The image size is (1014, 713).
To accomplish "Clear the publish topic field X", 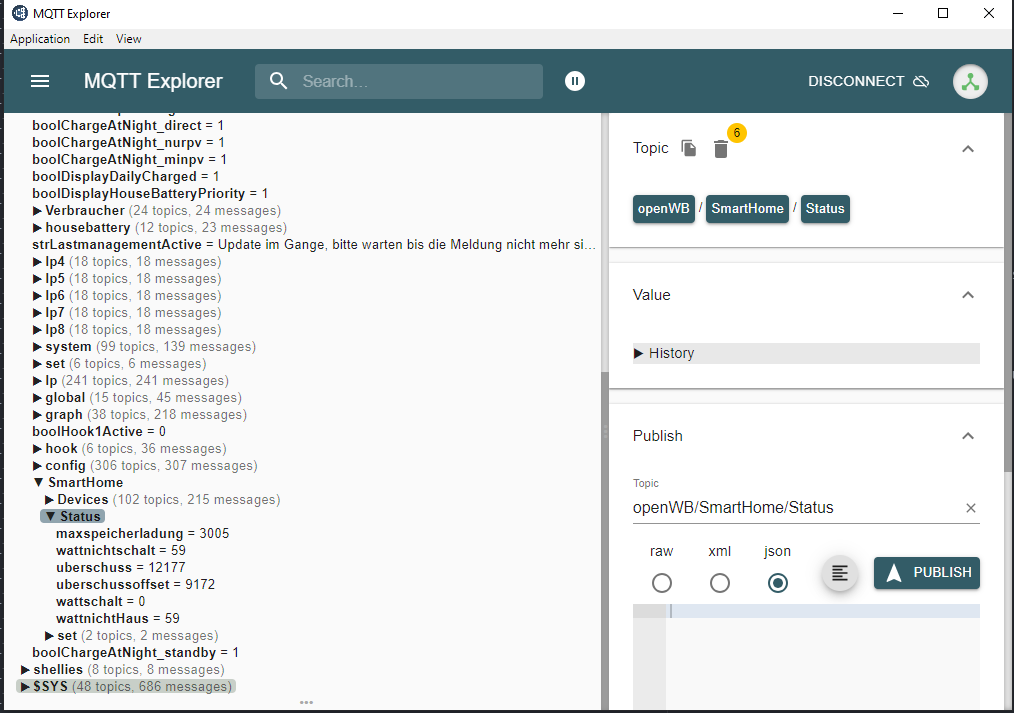I will coord(970,508).
